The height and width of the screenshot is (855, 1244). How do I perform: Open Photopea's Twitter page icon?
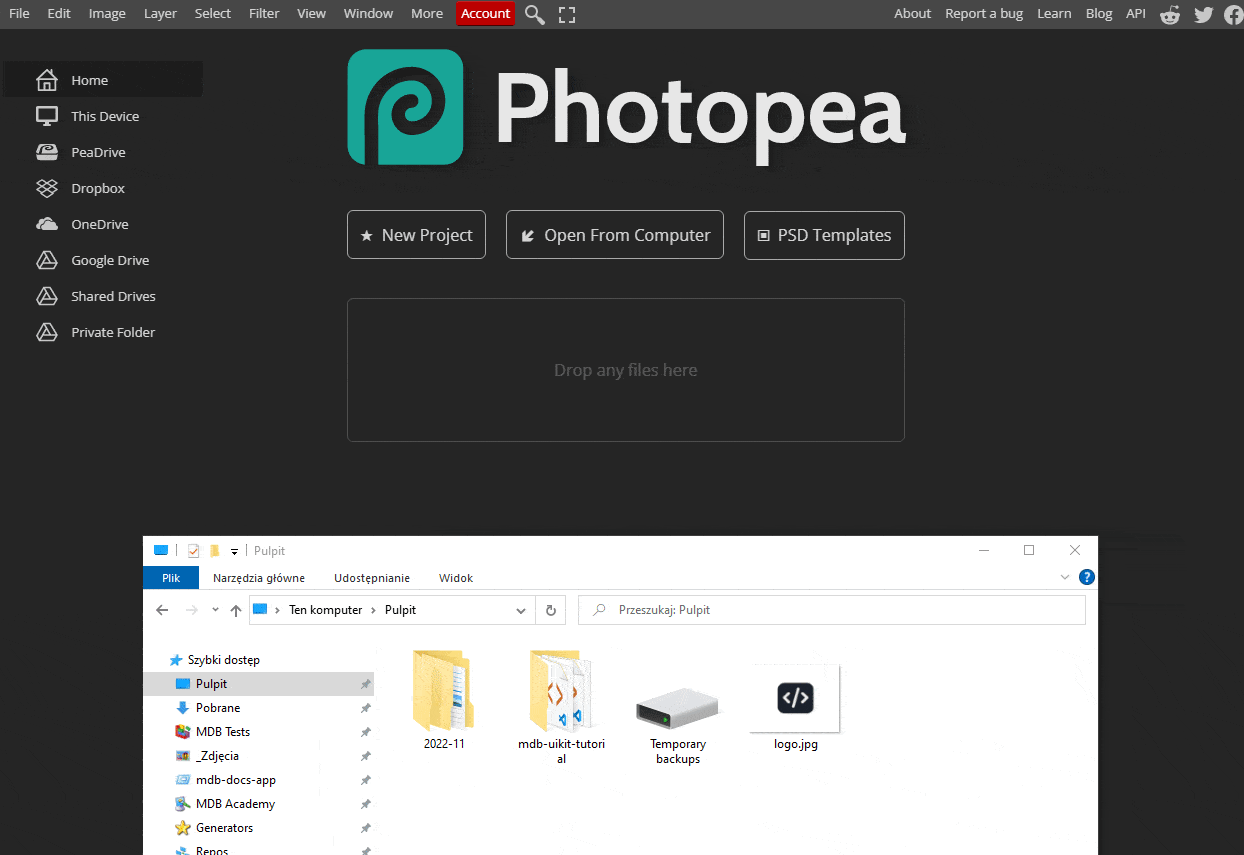coord(1203,14)
